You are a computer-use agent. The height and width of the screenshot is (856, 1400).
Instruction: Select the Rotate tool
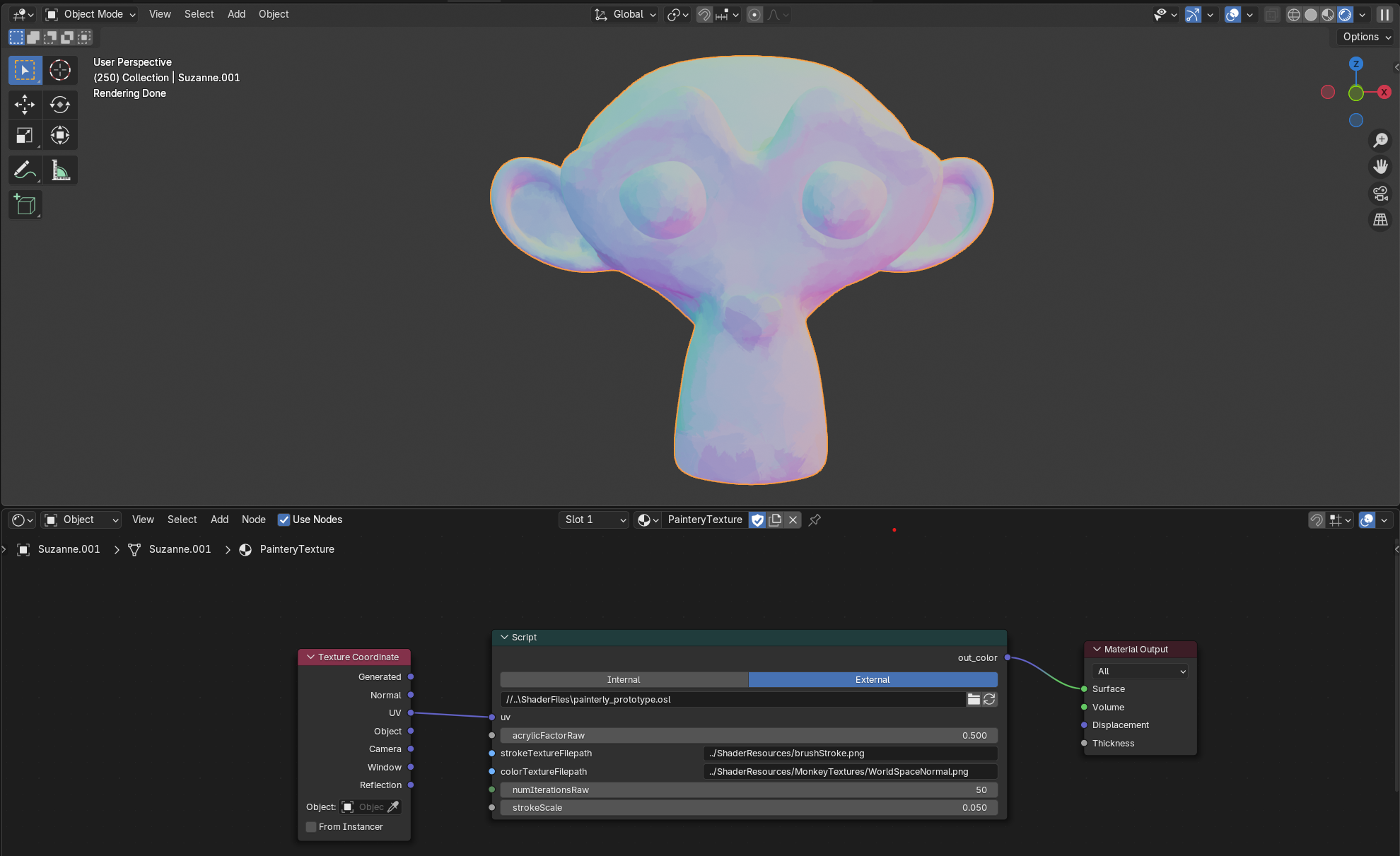coord(60,105)
